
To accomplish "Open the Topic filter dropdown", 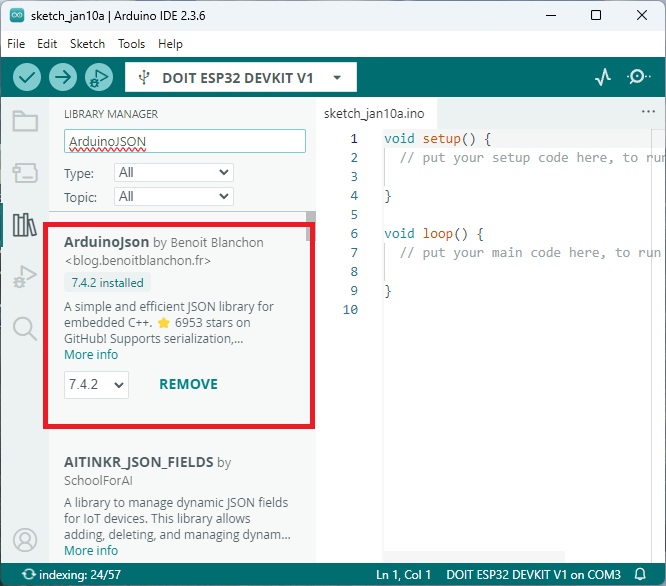I will (174, 197).
